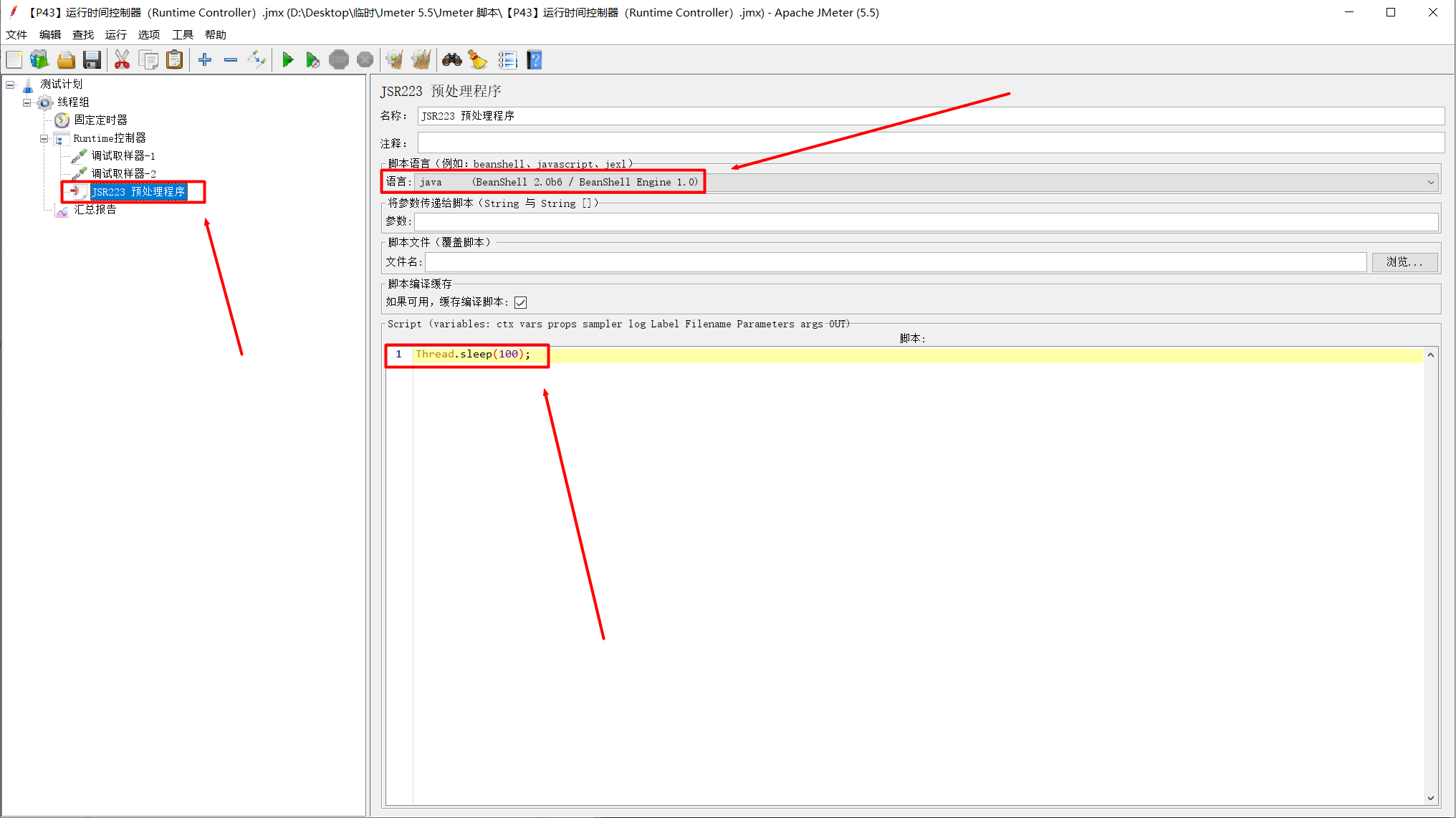Open the 运行 menu
Viewport: 1456px width, 818px height.
(115, 34)
